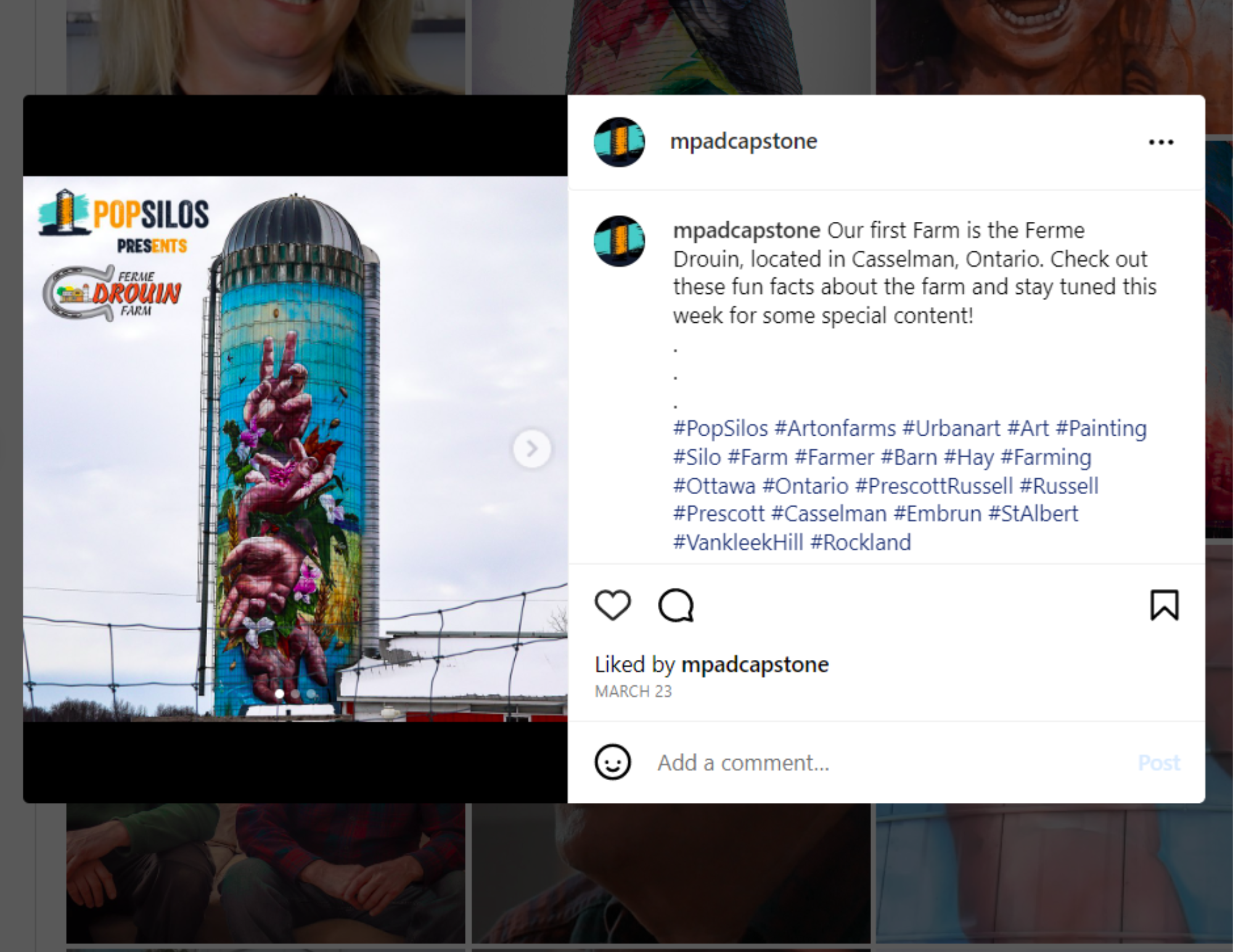Click the MARCH 23 post date

point(633,691)
